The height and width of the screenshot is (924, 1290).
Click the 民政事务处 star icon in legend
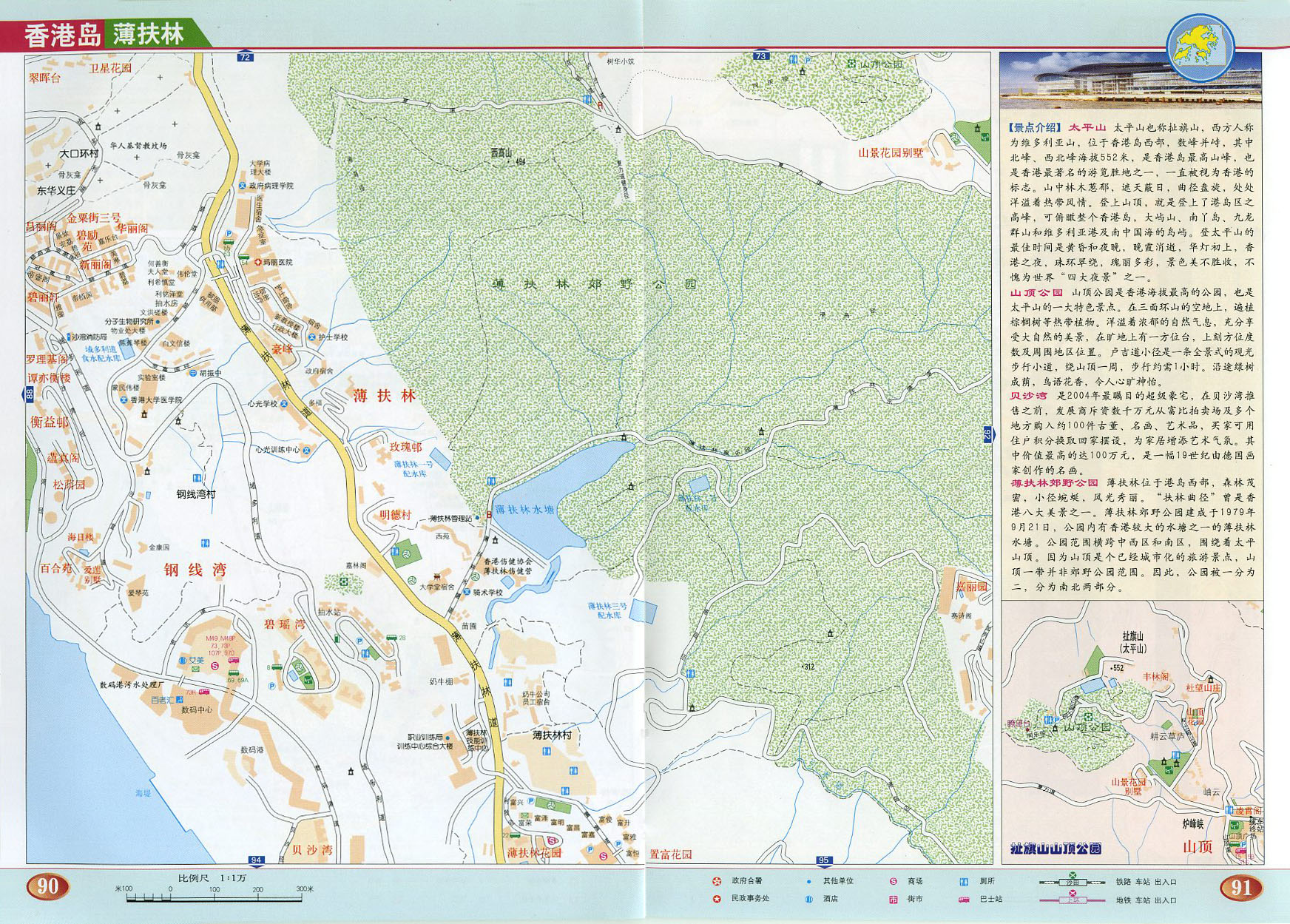(716, 899)
